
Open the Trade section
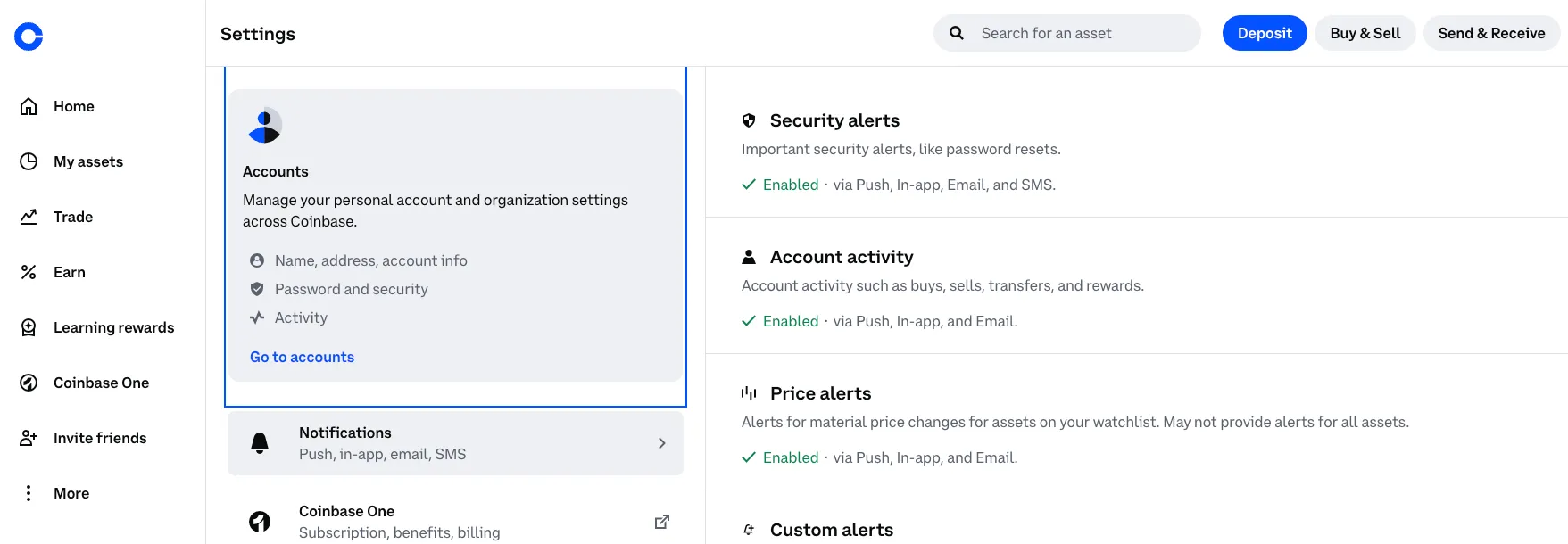(73, 217)
